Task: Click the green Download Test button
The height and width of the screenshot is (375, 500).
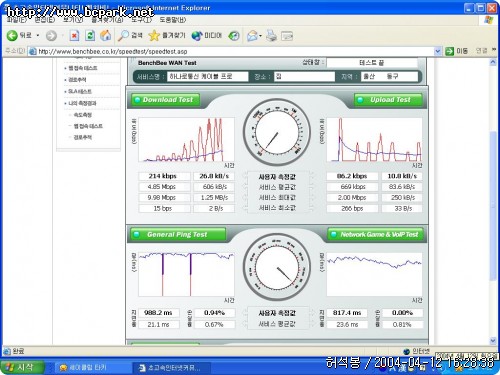Action: (x=165, y=100)
